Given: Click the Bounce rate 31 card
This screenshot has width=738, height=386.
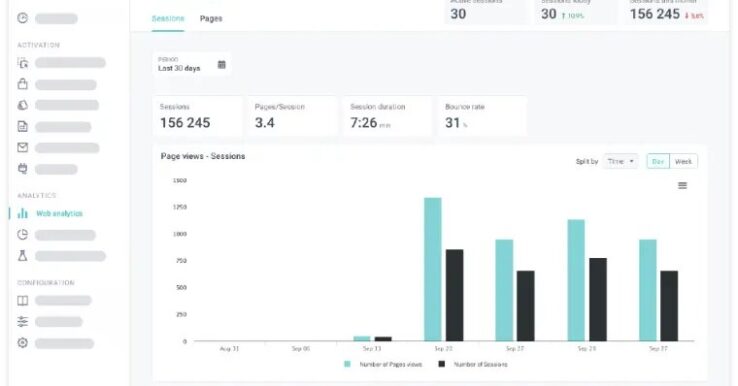Looking at the screenshot, I should [483, 116].
